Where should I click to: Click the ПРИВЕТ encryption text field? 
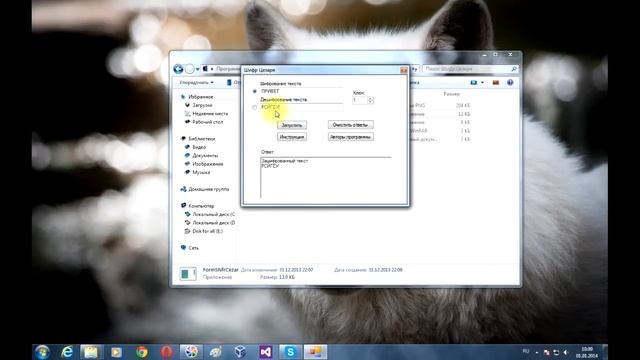tap(302, 91)
